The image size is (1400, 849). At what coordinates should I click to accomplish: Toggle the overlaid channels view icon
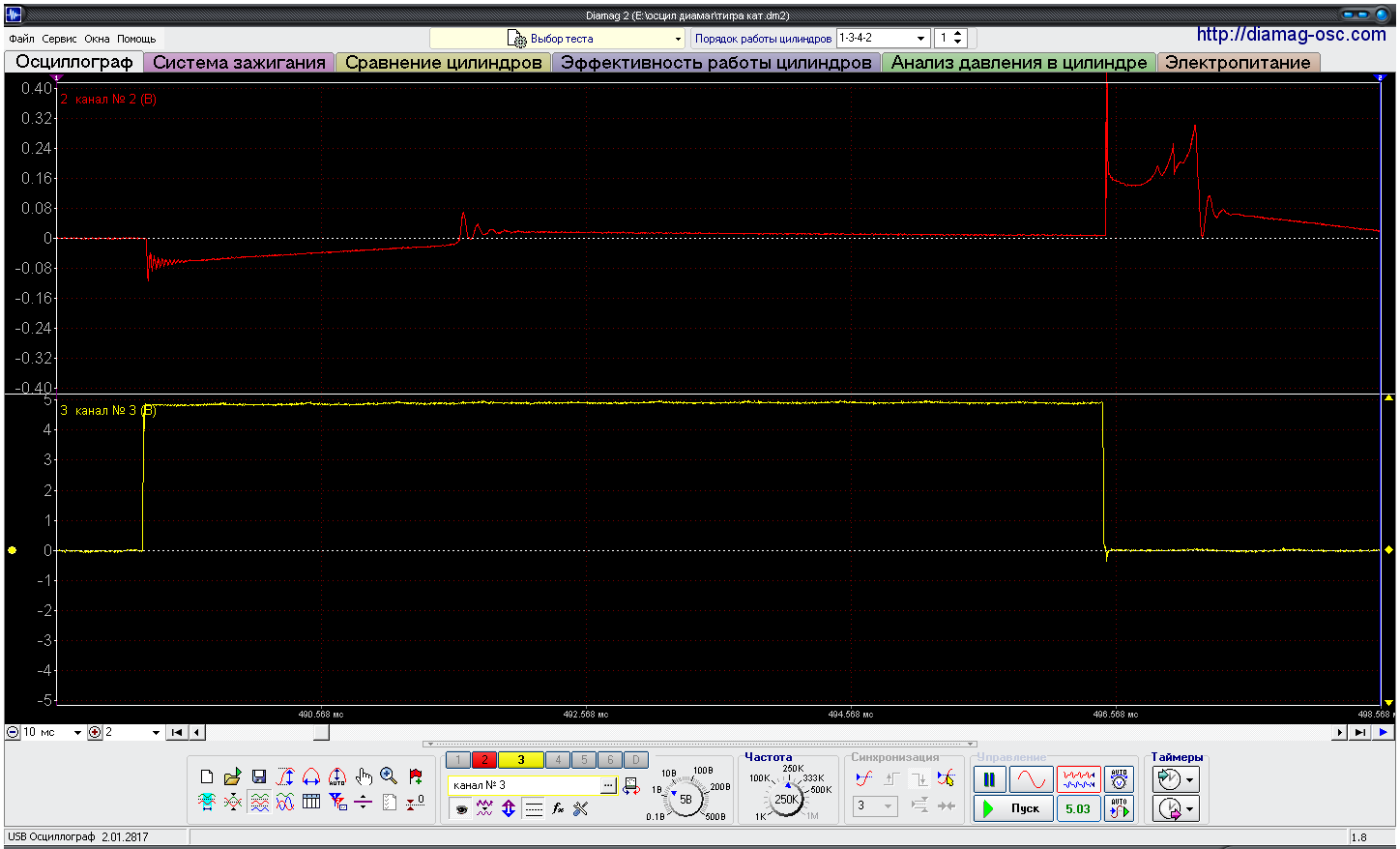tap(285, 802)
